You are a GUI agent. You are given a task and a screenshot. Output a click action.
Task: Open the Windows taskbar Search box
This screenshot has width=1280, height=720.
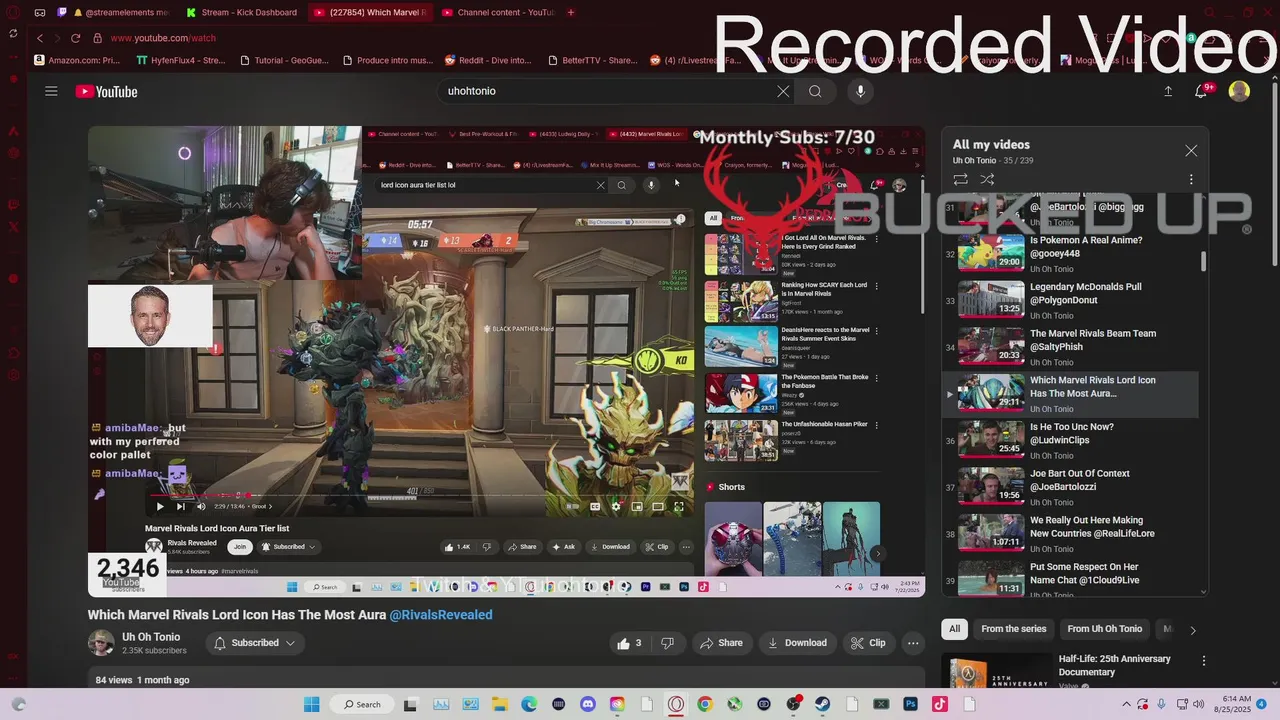coord(362,704)
